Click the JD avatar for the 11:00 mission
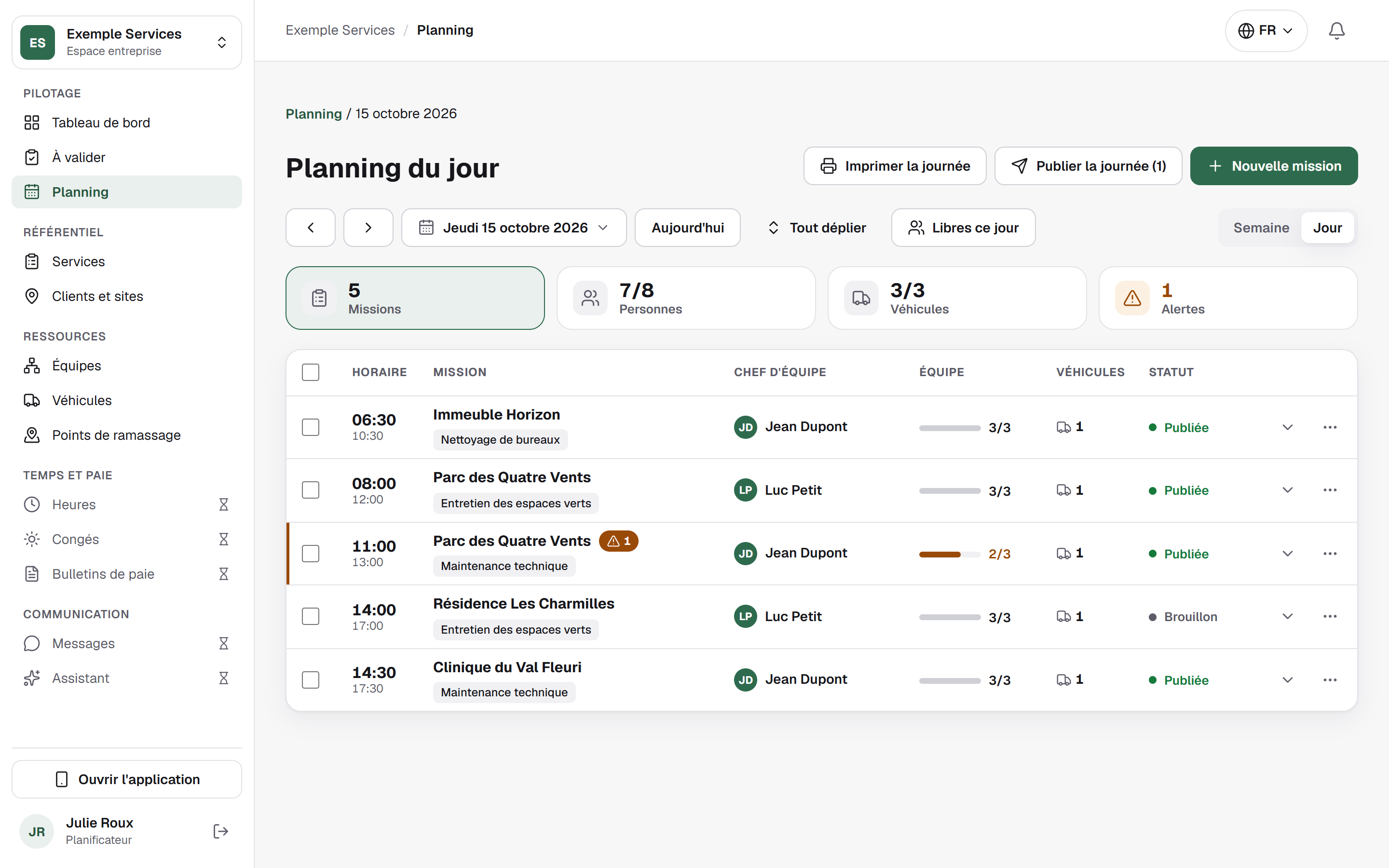The width and height of the screenshot is (1389, 868). point(745,554)
